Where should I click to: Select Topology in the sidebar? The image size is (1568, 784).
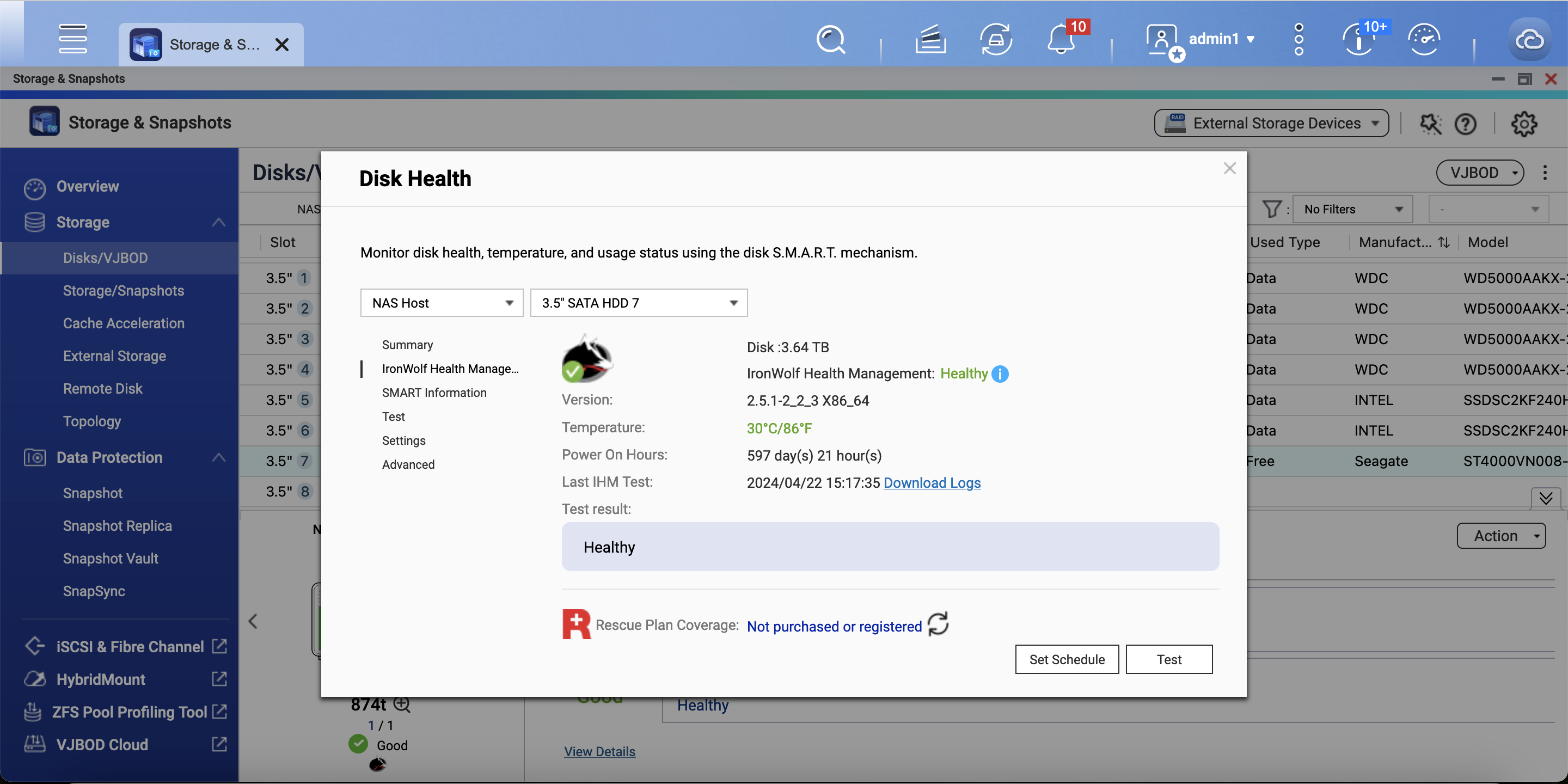(92, 421)
